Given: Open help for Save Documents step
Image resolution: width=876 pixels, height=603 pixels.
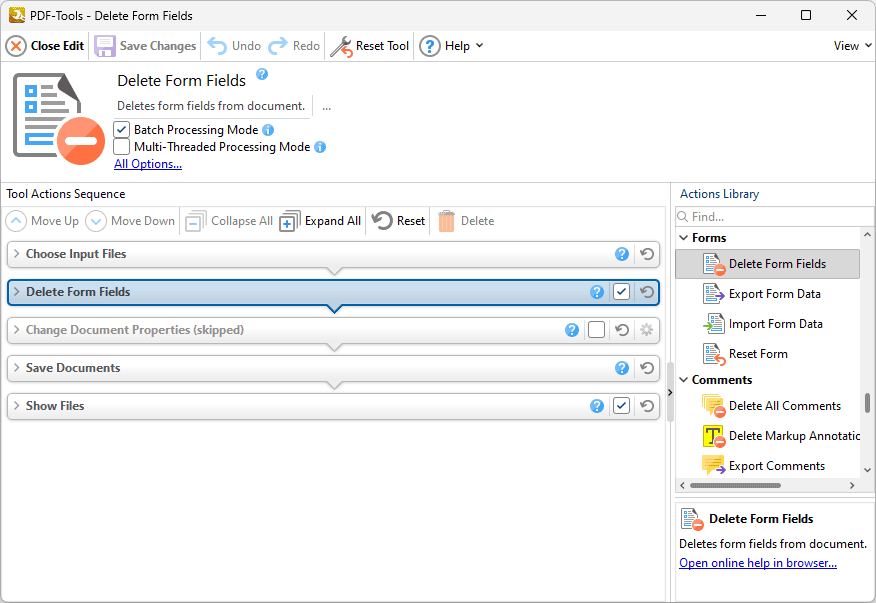Looking at the screenshot, I should [x=622, y=368].
